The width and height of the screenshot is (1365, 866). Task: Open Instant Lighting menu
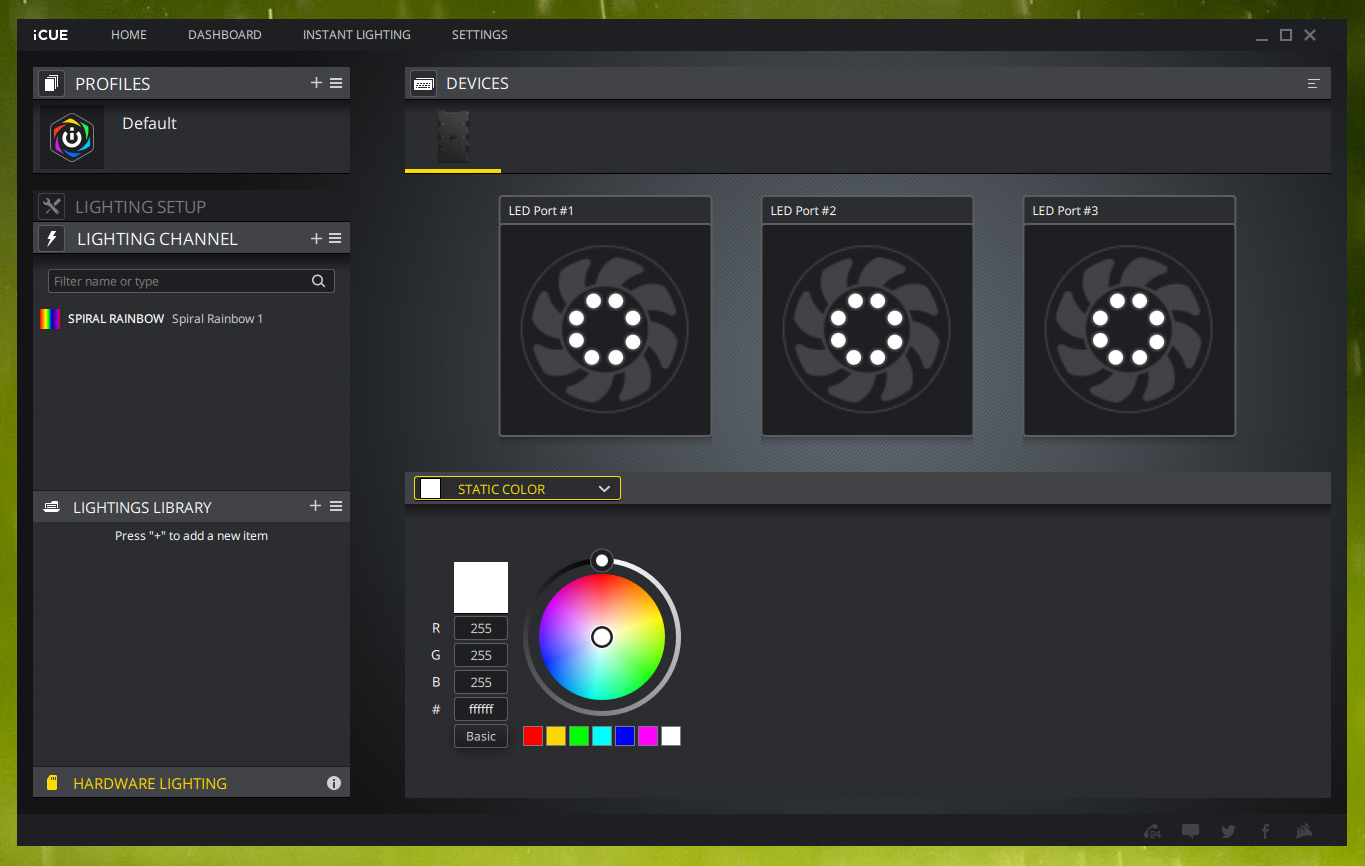coord(357,35)
